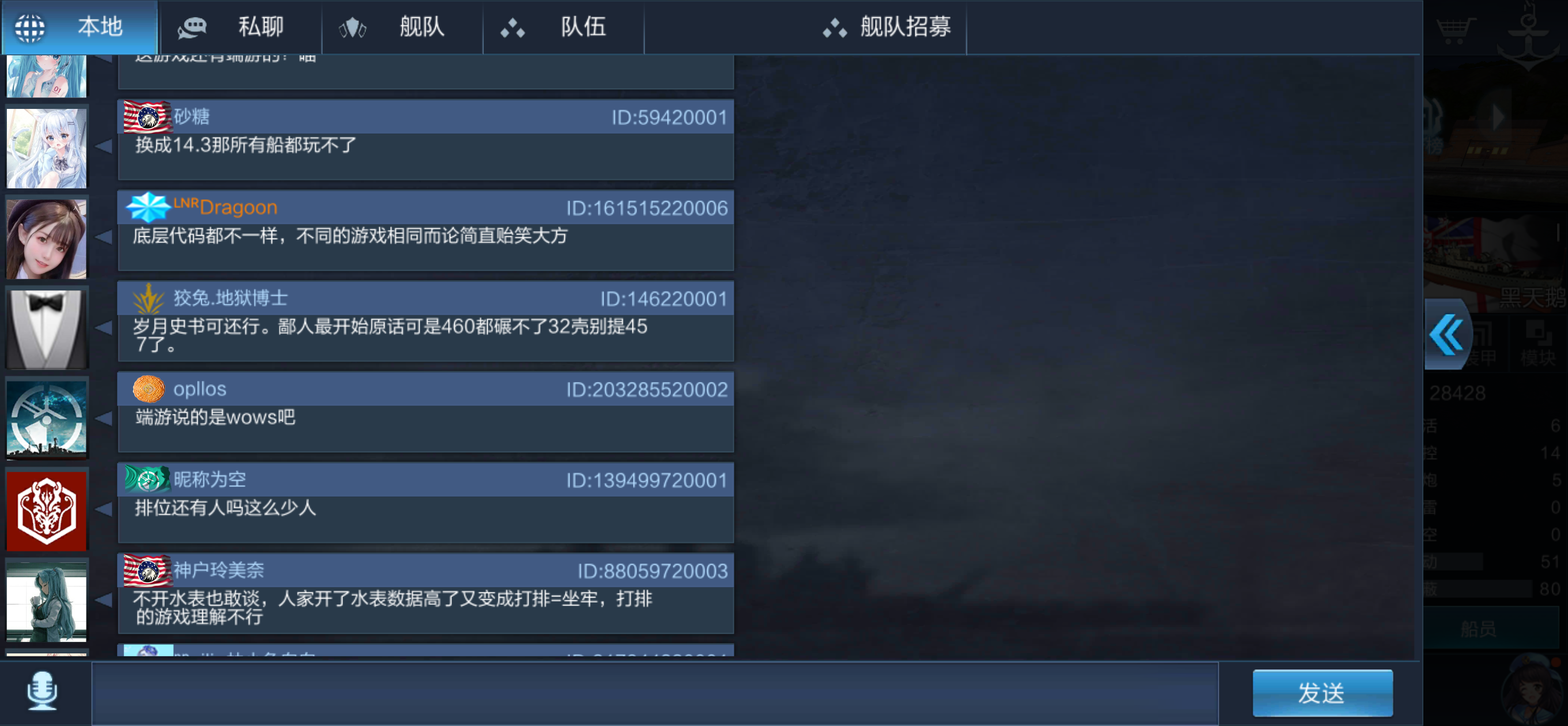Screen dimensions: 1568x726
Task: Go to 舰队招募 recruitment tab
Action: pos(885,28)
